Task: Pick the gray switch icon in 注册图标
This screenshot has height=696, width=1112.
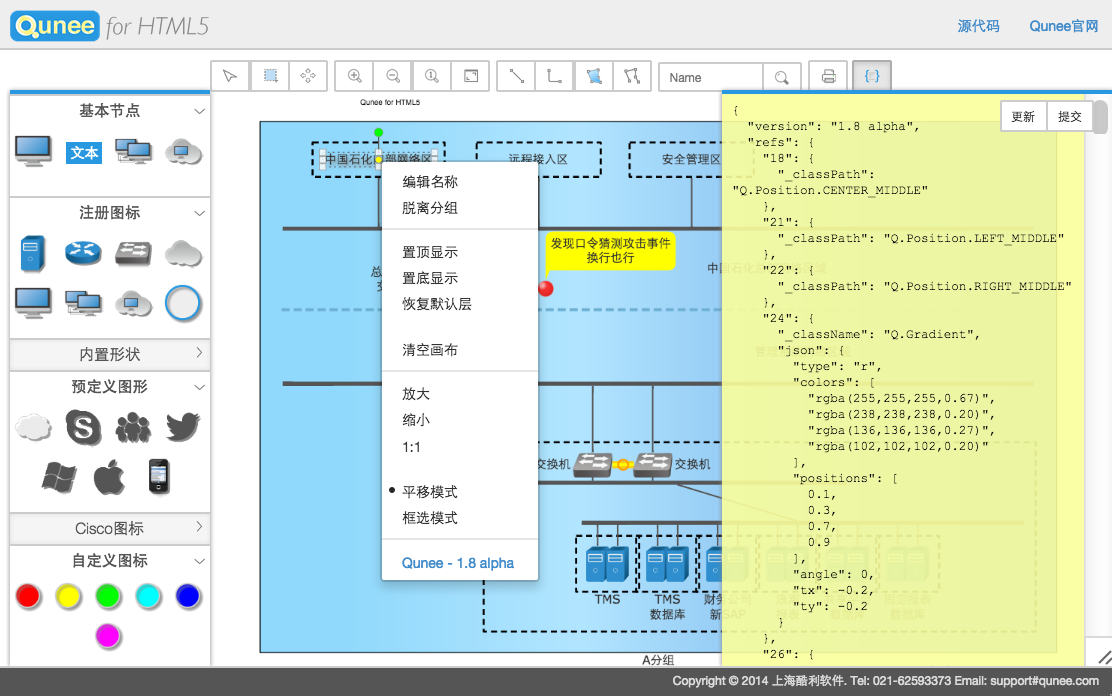Action: tap(133, 253)
